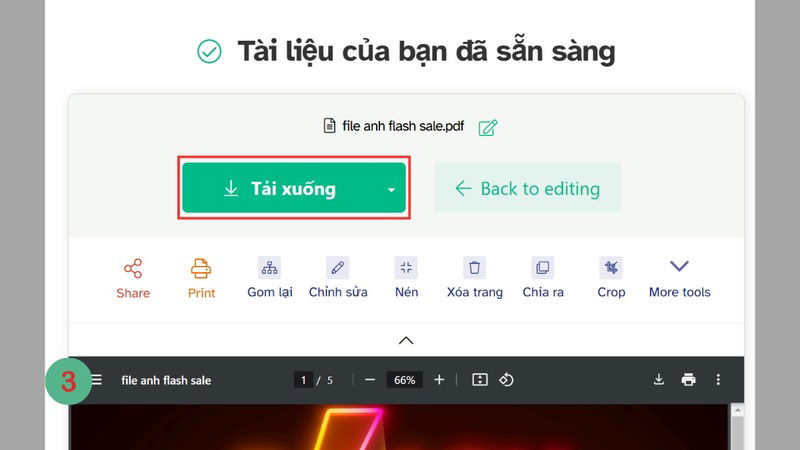Open the Xóa trang delete pages tool

pyautogui.click(x=474, y=268)
